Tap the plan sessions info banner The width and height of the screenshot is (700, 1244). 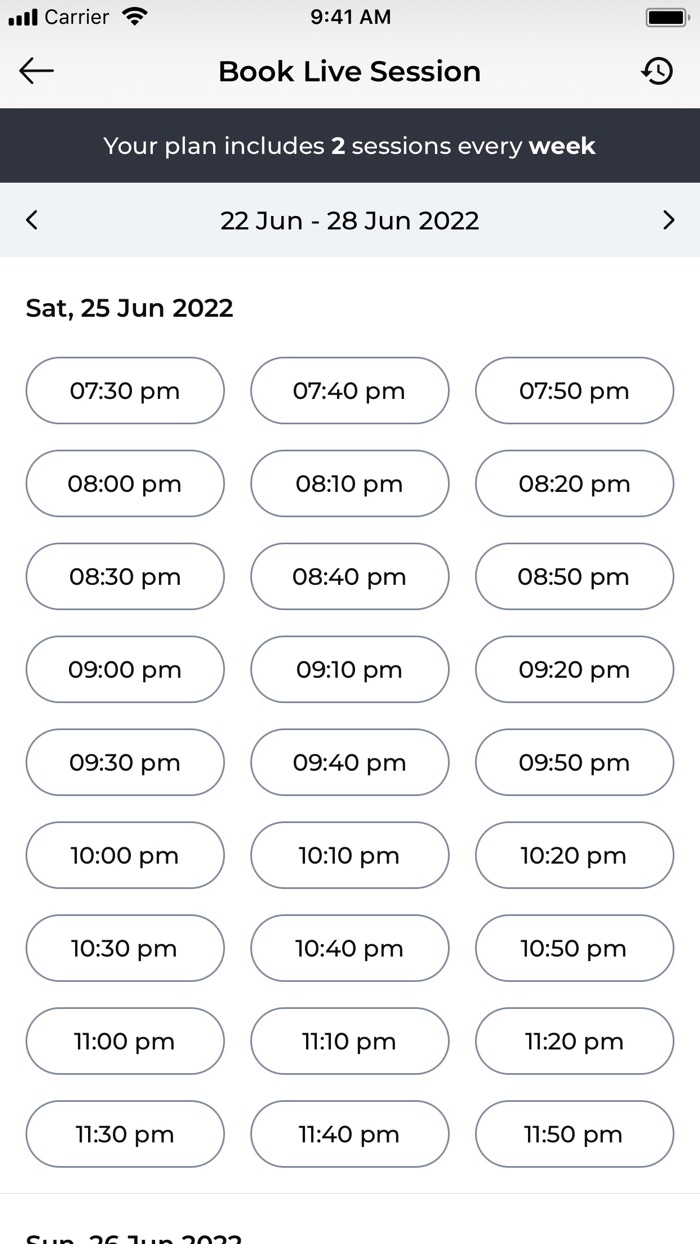click(350, 146)
